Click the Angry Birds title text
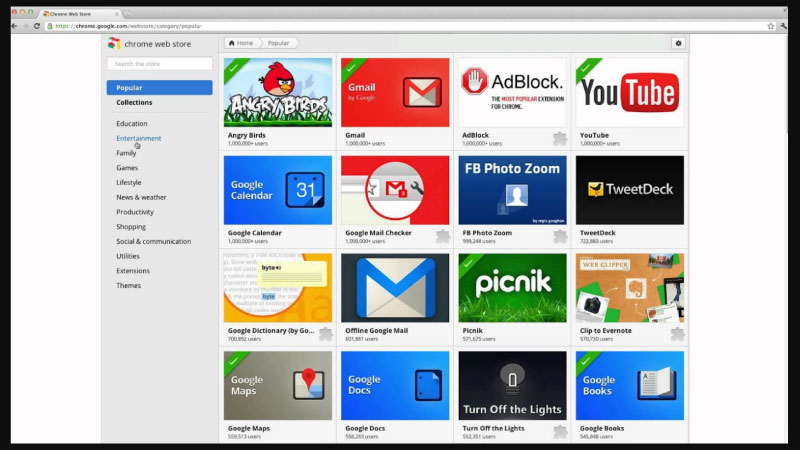The width and height of the screenshot is (800, 450). (x=246, y=135)
